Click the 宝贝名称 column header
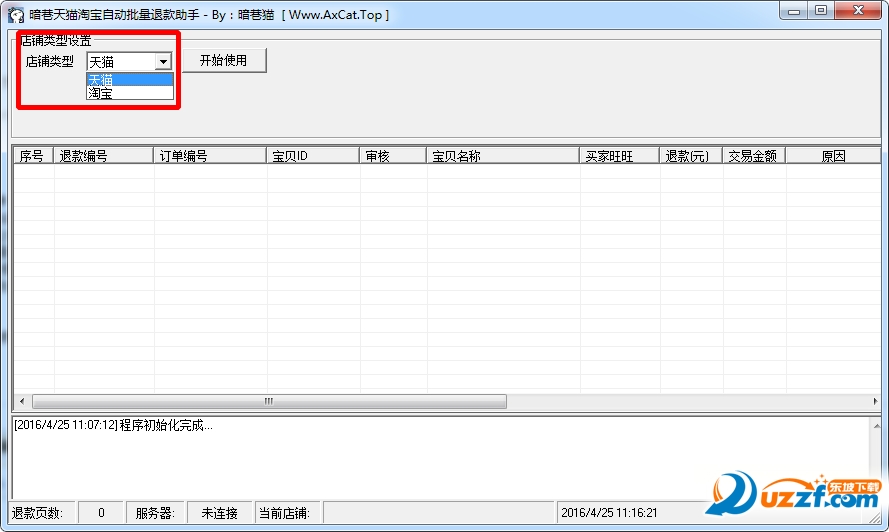This screenshot has width=889, height=532. [x=503, y=156]
